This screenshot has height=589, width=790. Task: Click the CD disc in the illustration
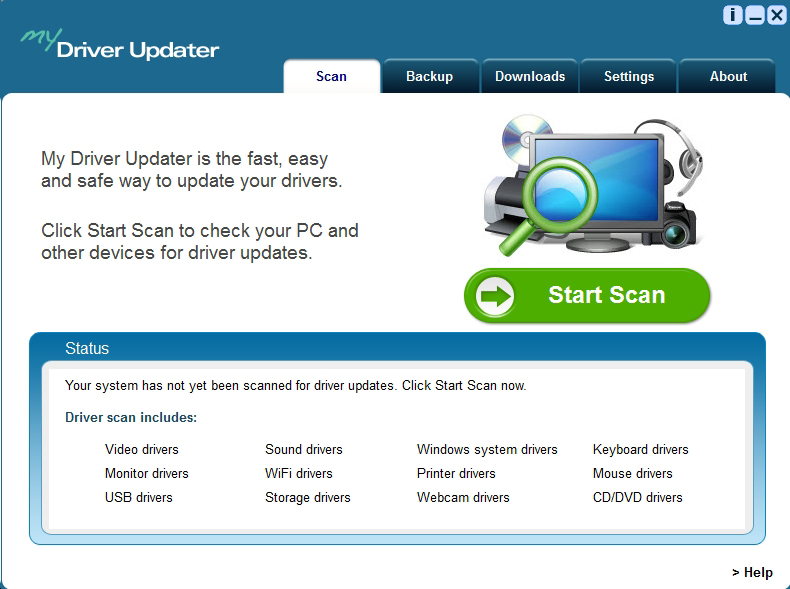(x=527, y=137)
